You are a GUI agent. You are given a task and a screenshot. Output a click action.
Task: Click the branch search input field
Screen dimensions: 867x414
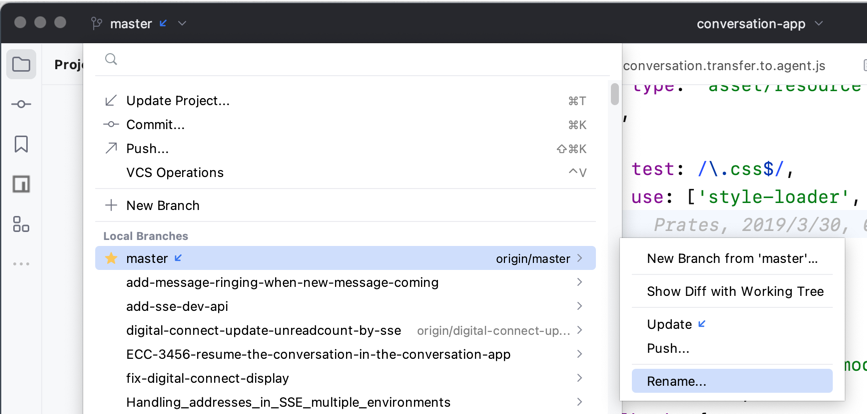tap(350, 60)
